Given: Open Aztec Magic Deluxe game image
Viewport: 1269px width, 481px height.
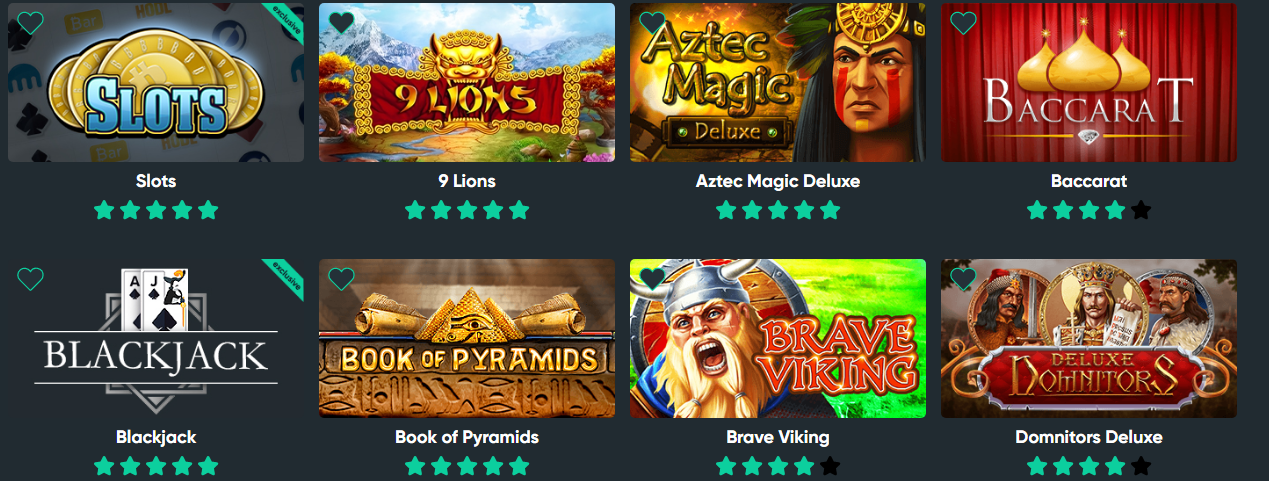Looking at the screenshot, I should pos(778,82).
